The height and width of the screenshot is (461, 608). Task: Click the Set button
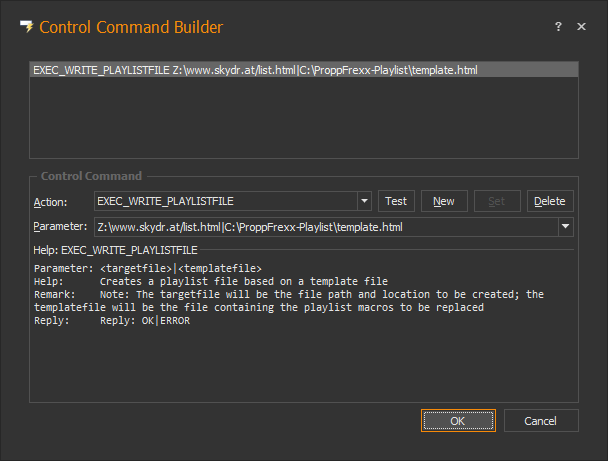point(497,201)
